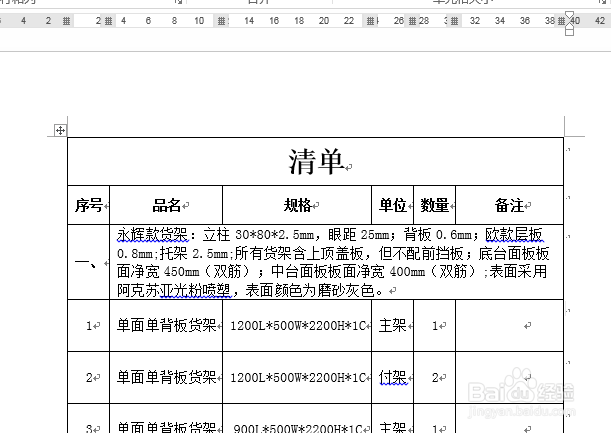The image size is (611, 433).
Task: Click 单面单背板货架 in row 1
Action: click(166, 325)
